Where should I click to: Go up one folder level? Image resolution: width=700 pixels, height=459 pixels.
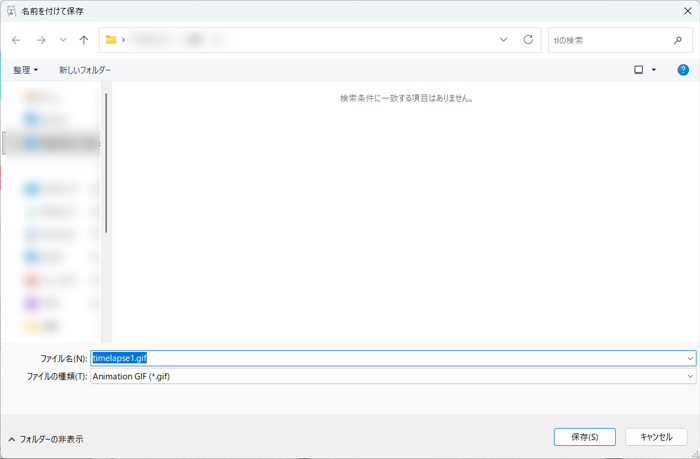click(84, 40)
